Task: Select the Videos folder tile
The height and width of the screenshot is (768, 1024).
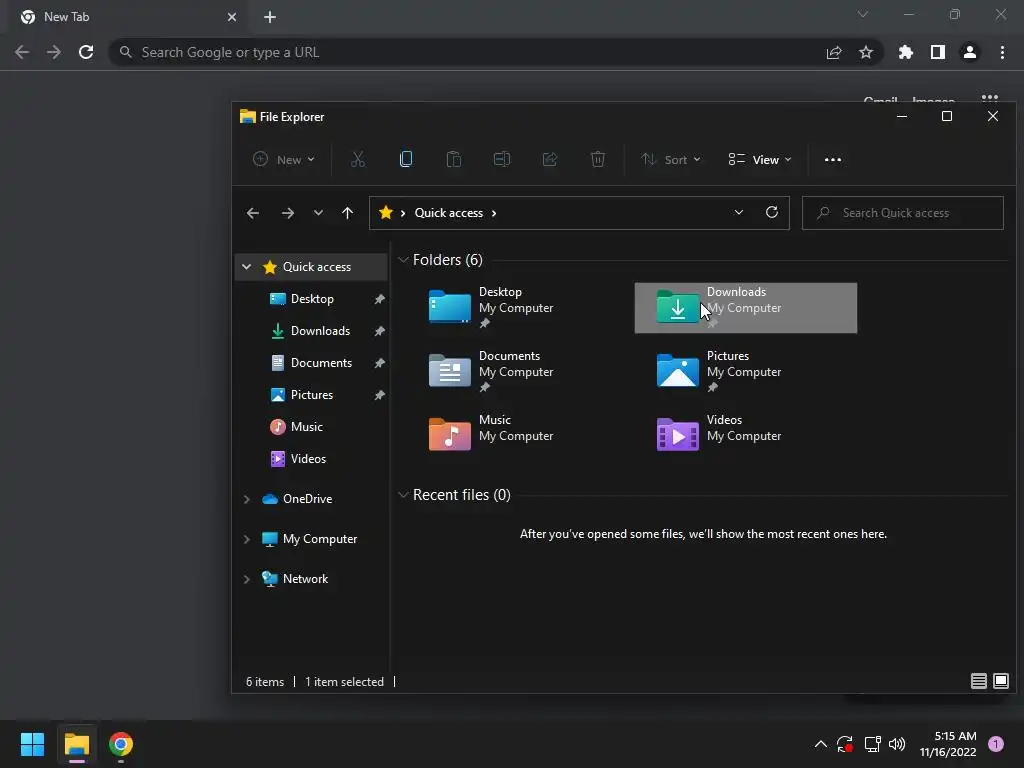Action: pos(746,436)
